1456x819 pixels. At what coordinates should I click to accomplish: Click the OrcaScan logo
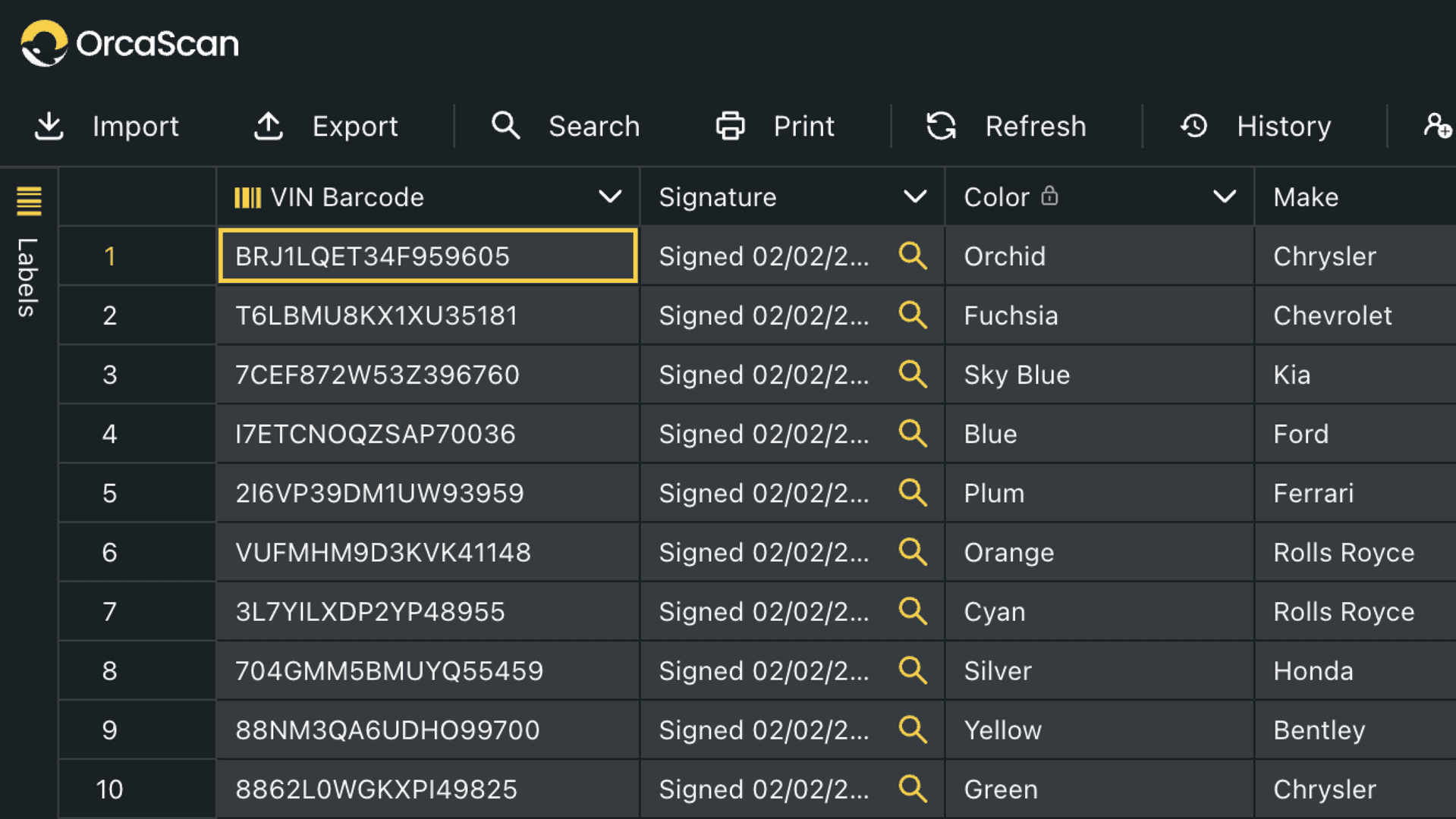129,43
